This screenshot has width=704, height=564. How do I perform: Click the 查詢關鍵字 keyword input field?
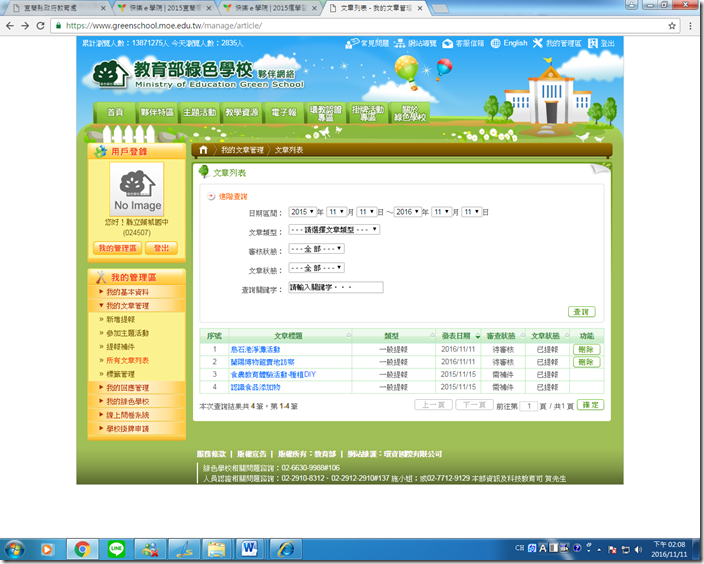[335, 287]
